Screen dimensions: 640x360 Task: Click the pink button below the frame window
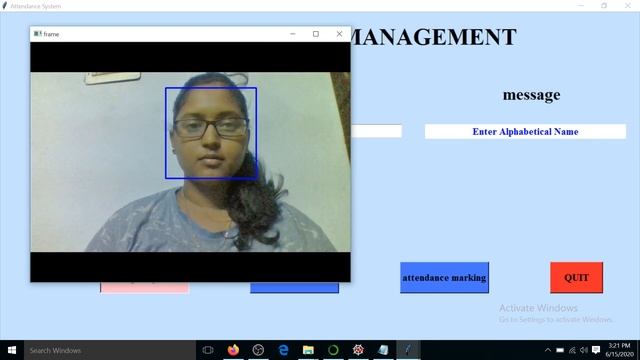tap(144, 287)
